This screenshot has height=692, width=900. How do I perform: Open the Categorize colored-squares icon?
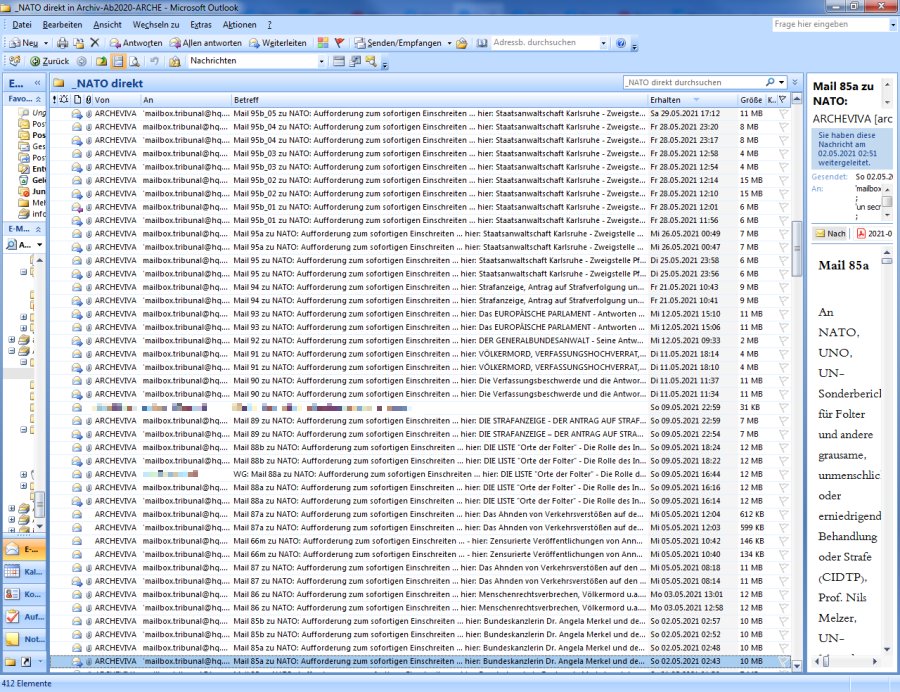323,43
